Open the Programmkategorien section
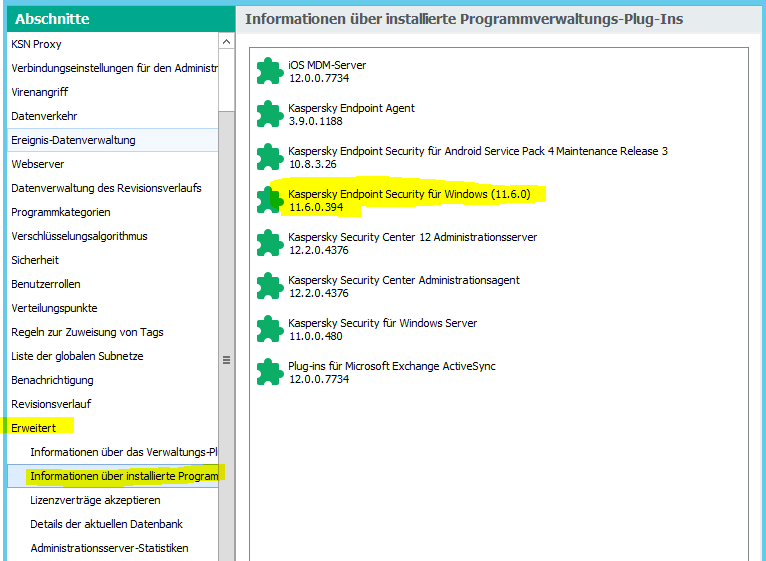Image resolution: width=766 pixels, height=561 pixels. coord(113,212)
